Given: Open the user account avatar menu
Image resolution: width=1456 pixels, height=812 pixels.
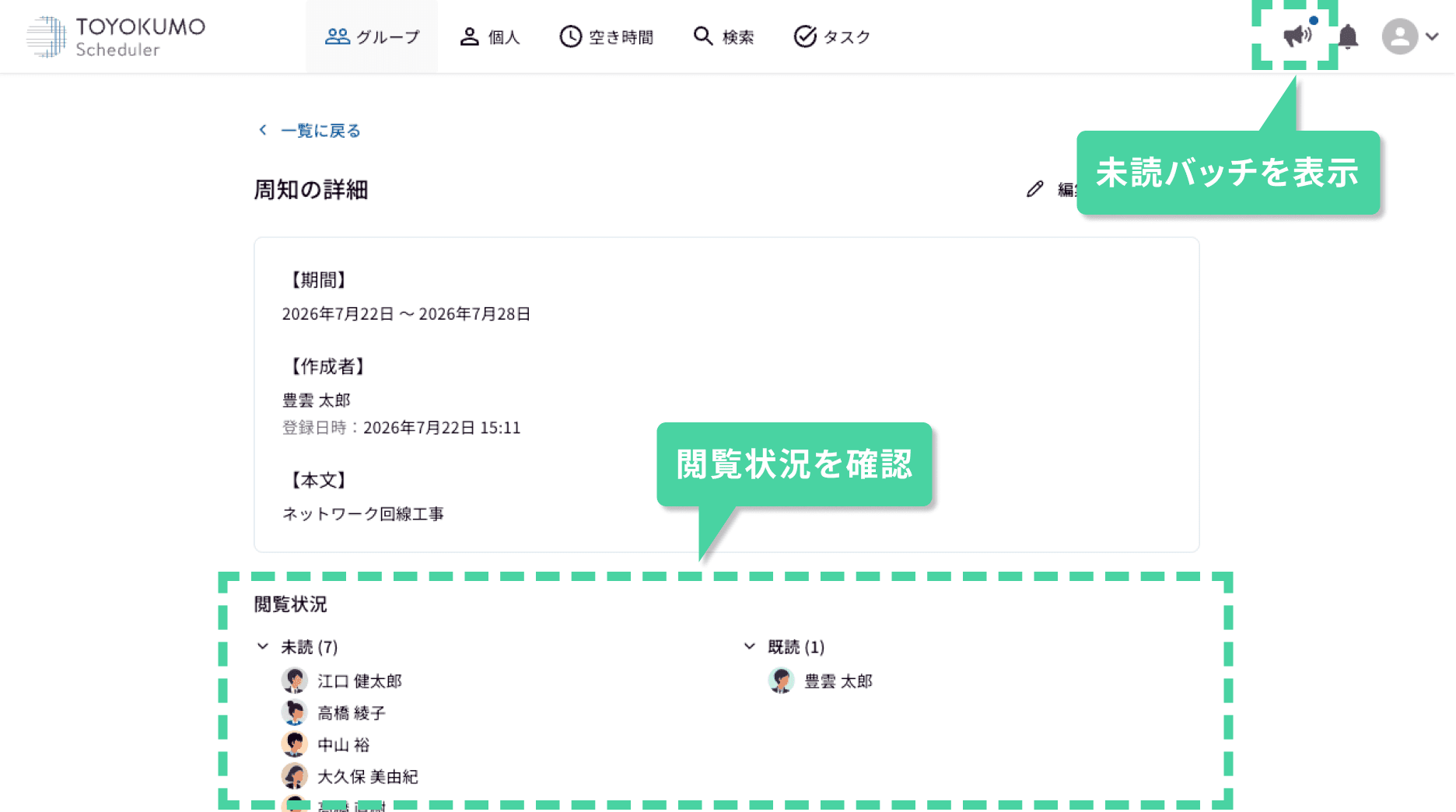Looking at the screenshot, I should [1399, 37].
